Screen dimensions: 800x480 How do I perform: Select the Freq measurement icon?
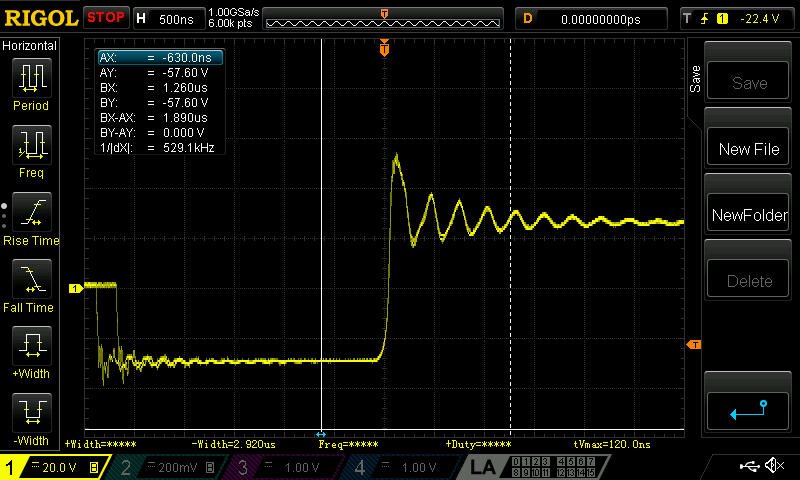(x=32, y=144)
